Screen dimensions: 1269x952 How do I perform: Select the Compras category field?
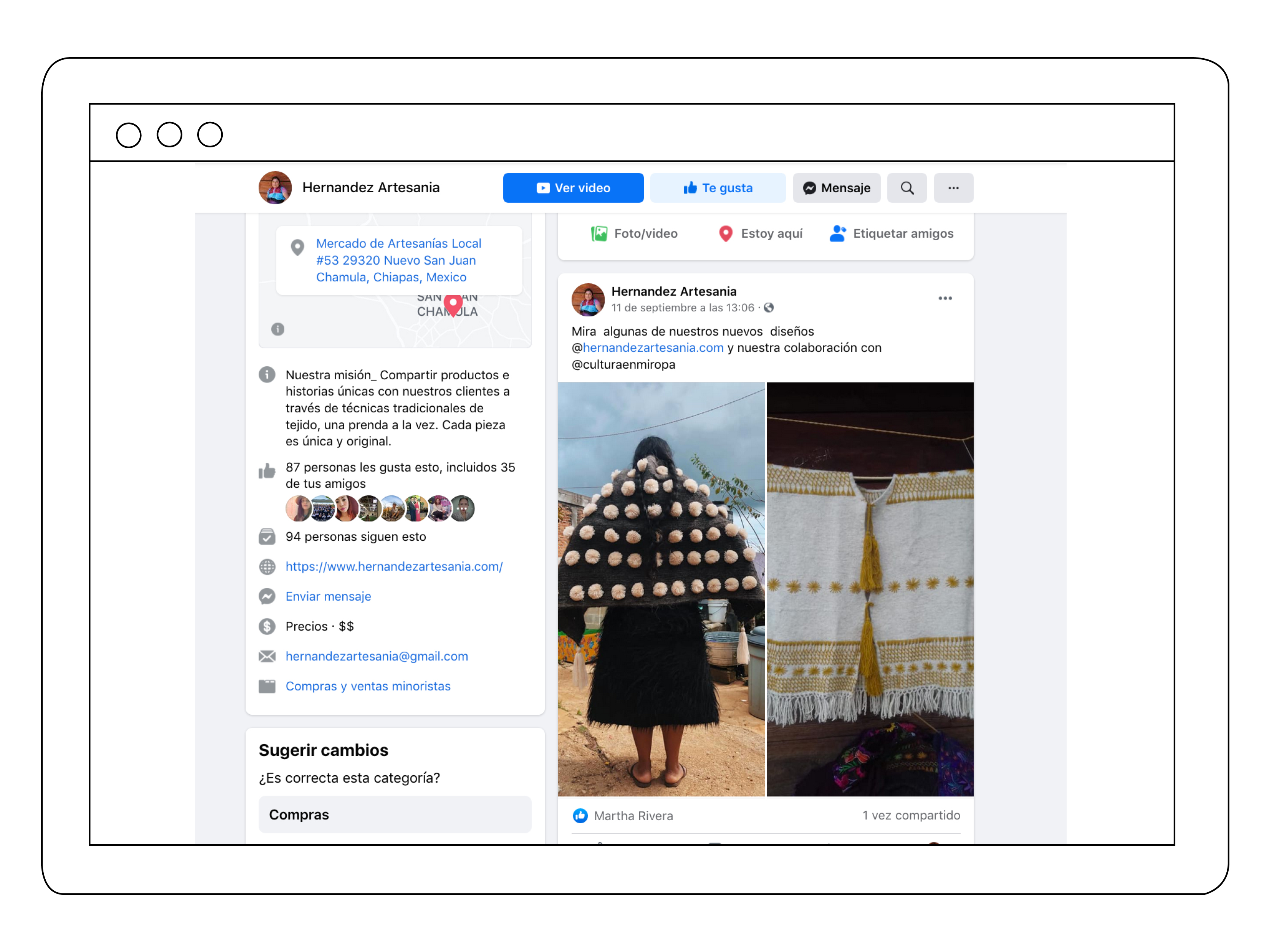coord(395,814)
